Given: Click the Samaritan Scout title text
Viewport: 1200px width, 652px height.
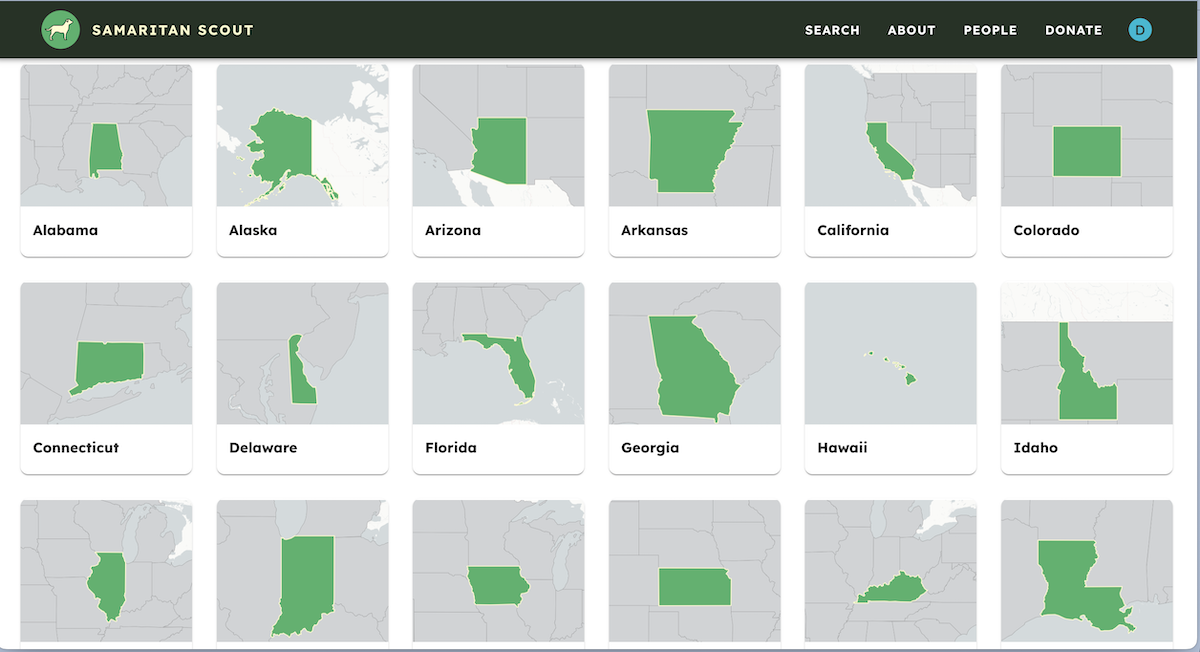Looking at the screenshot, I should click(172, 30).
